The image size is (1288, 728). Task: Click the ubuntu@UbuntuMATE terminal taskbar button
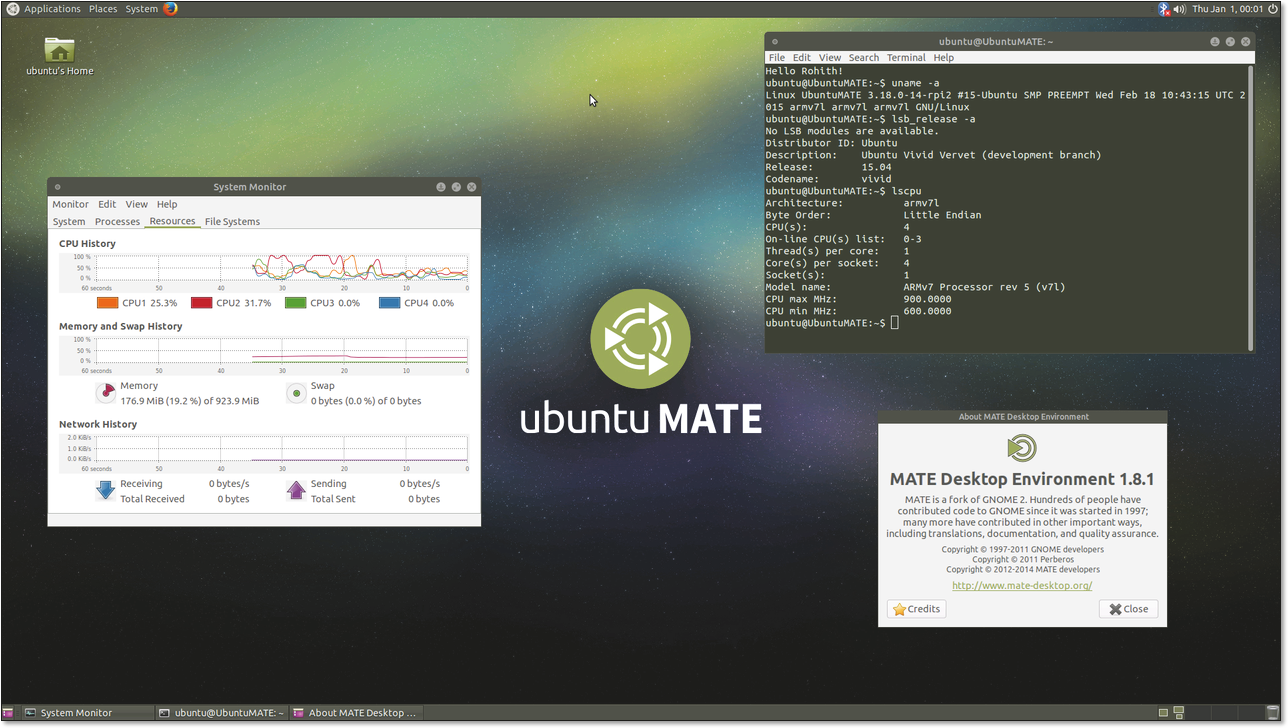point(221,713)
